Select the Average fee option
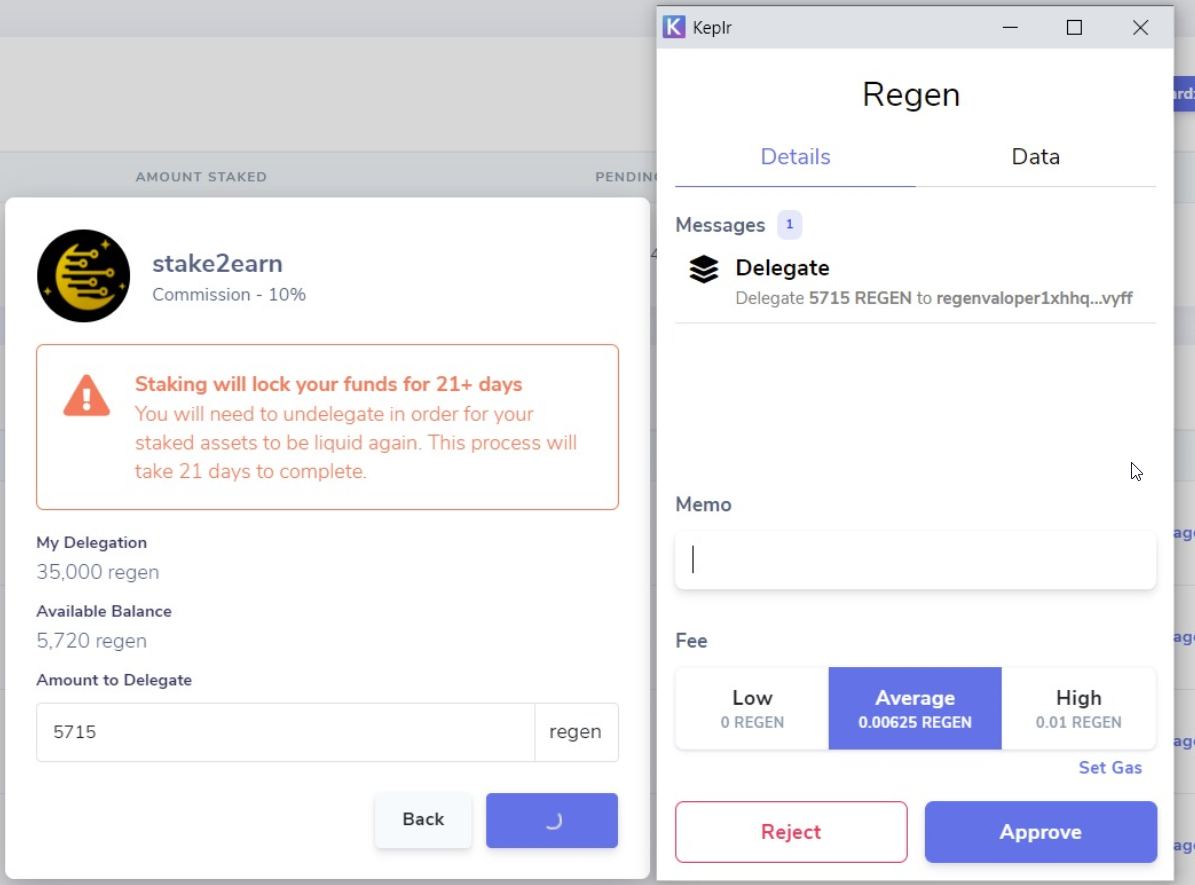Image resolution: width=1195 pixels, height=885 pixels. point(915,708)
